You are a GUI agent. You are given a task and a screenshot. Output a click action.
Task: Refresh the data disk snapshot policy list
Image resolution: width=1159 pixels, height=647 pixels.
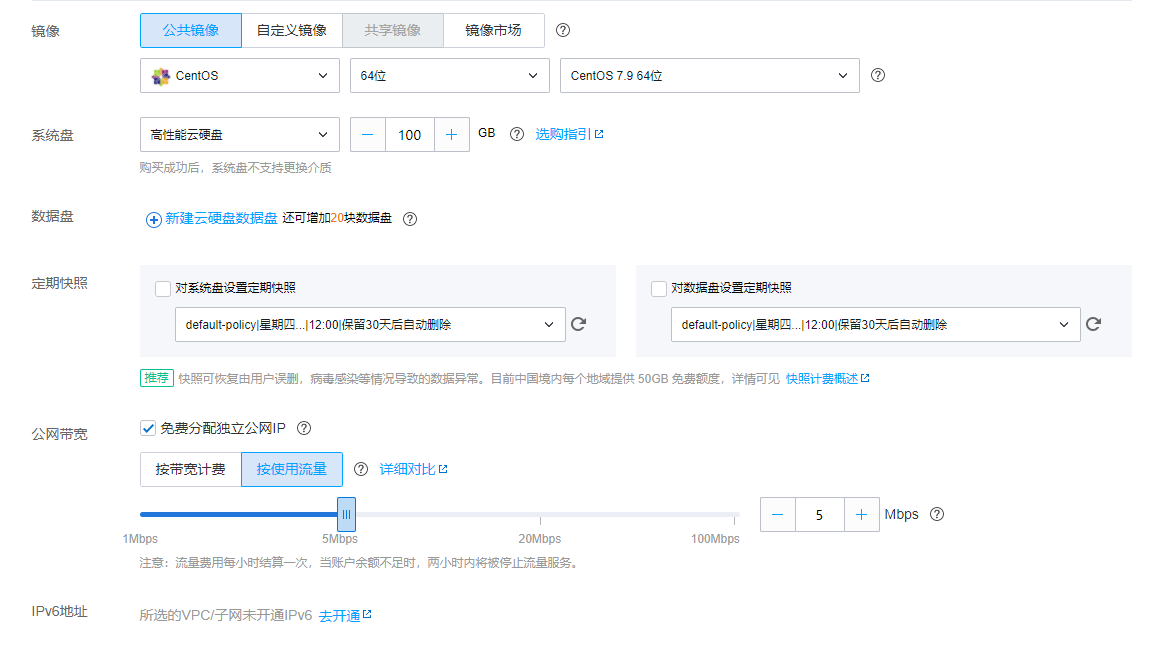click(x=1093, y=324)
